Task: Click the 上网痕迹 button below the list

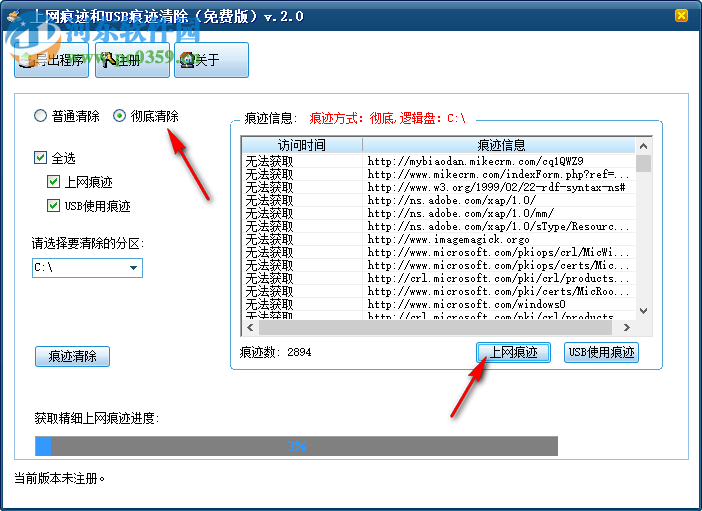Action: click(514, 352)
